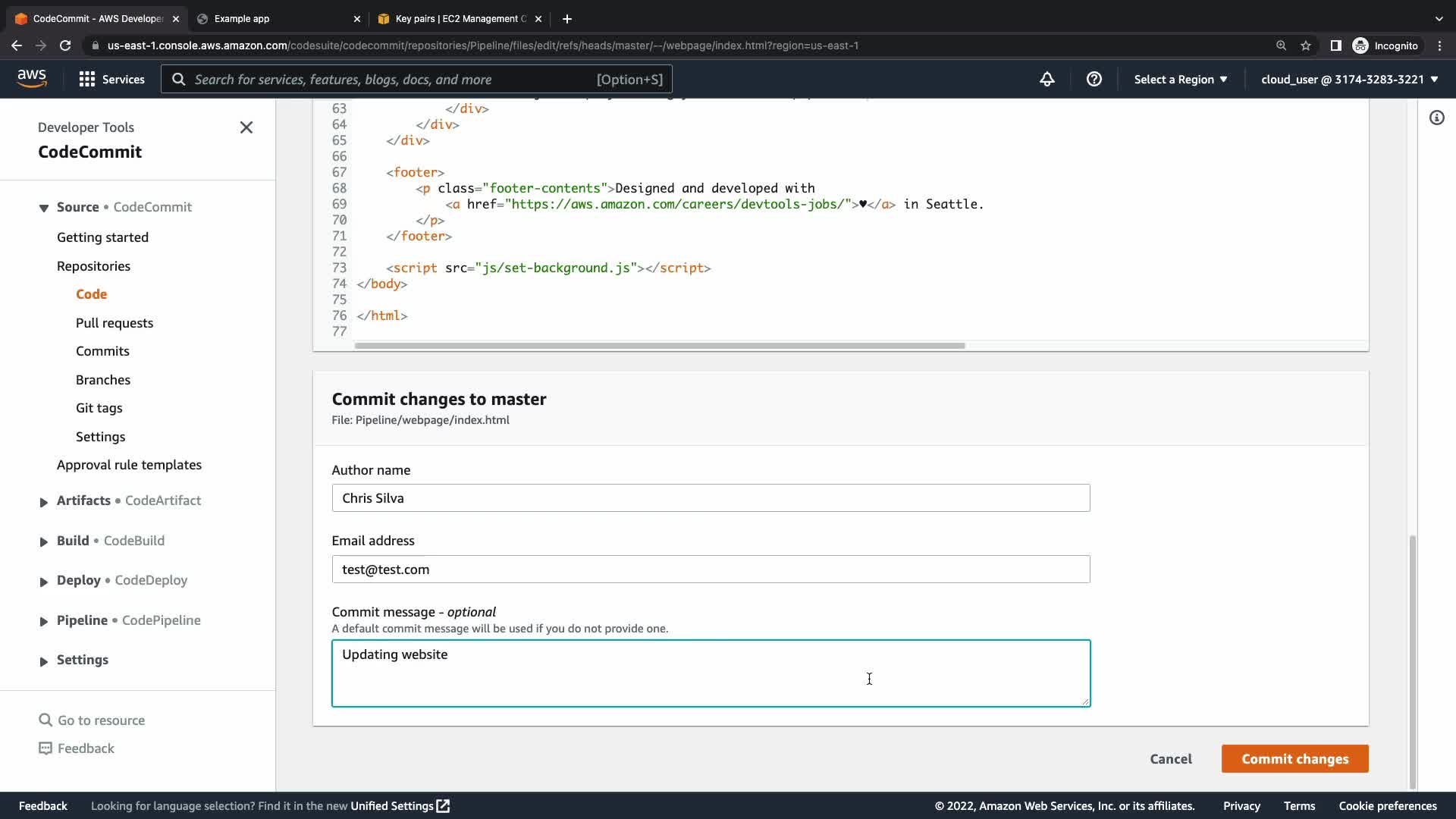Image resolution: width=1456 pixels, height=819 pixels.
Task: Open the Select a Region dropdown
Action: click(x=1180, y=79)
